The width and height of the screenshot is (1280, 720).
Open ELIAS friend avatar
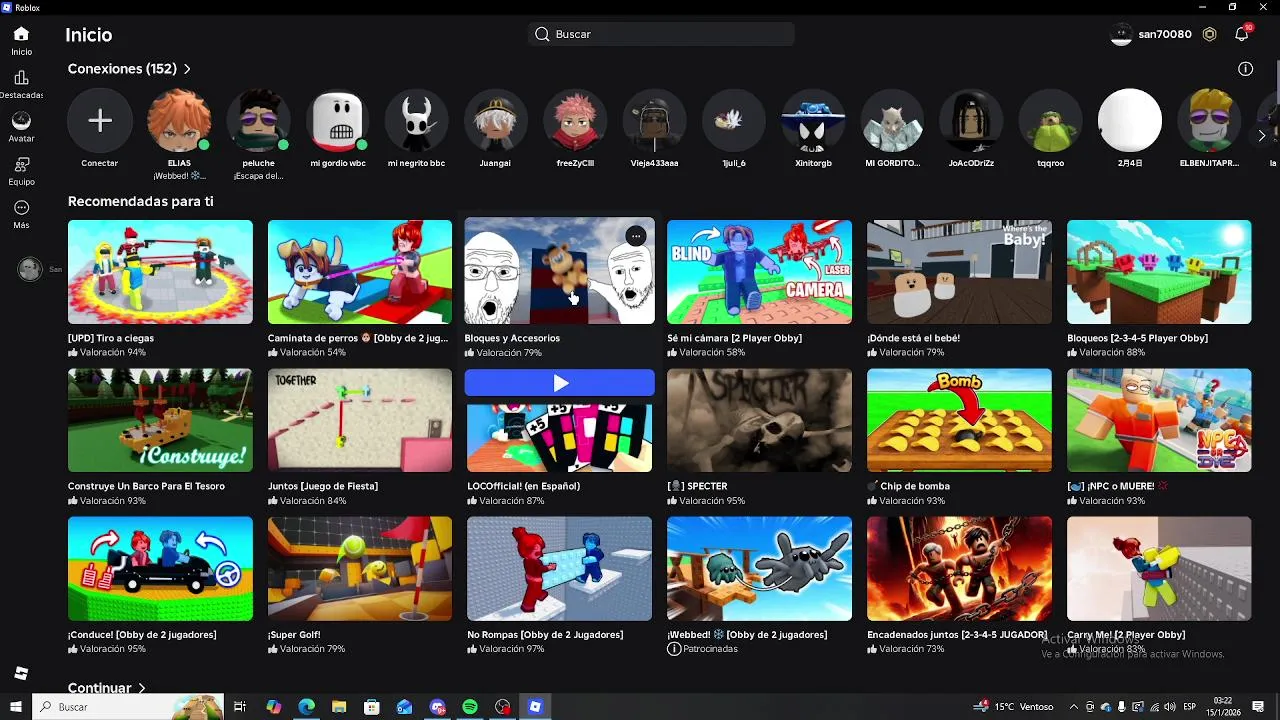click(179, 121)
